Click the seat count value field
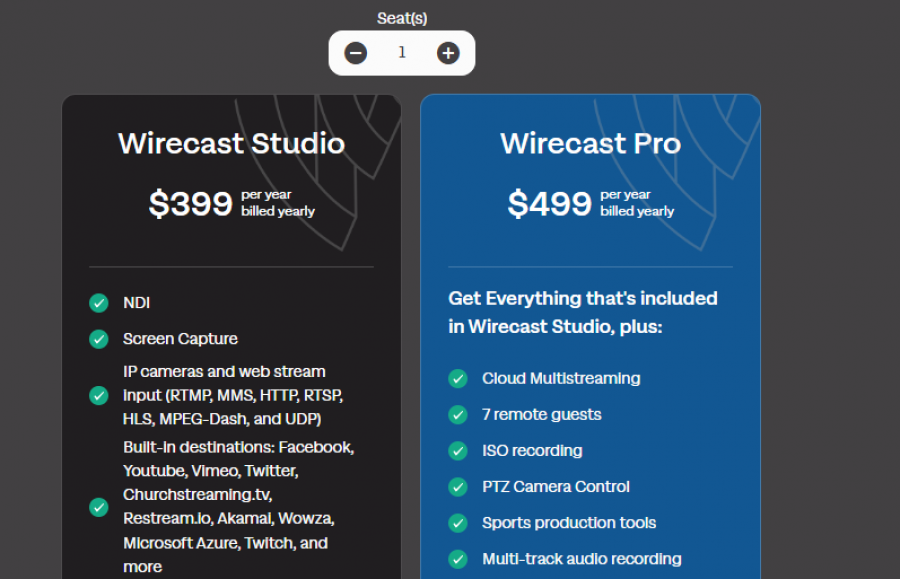This screenshot has width=900, height=579. click(402, 53)
